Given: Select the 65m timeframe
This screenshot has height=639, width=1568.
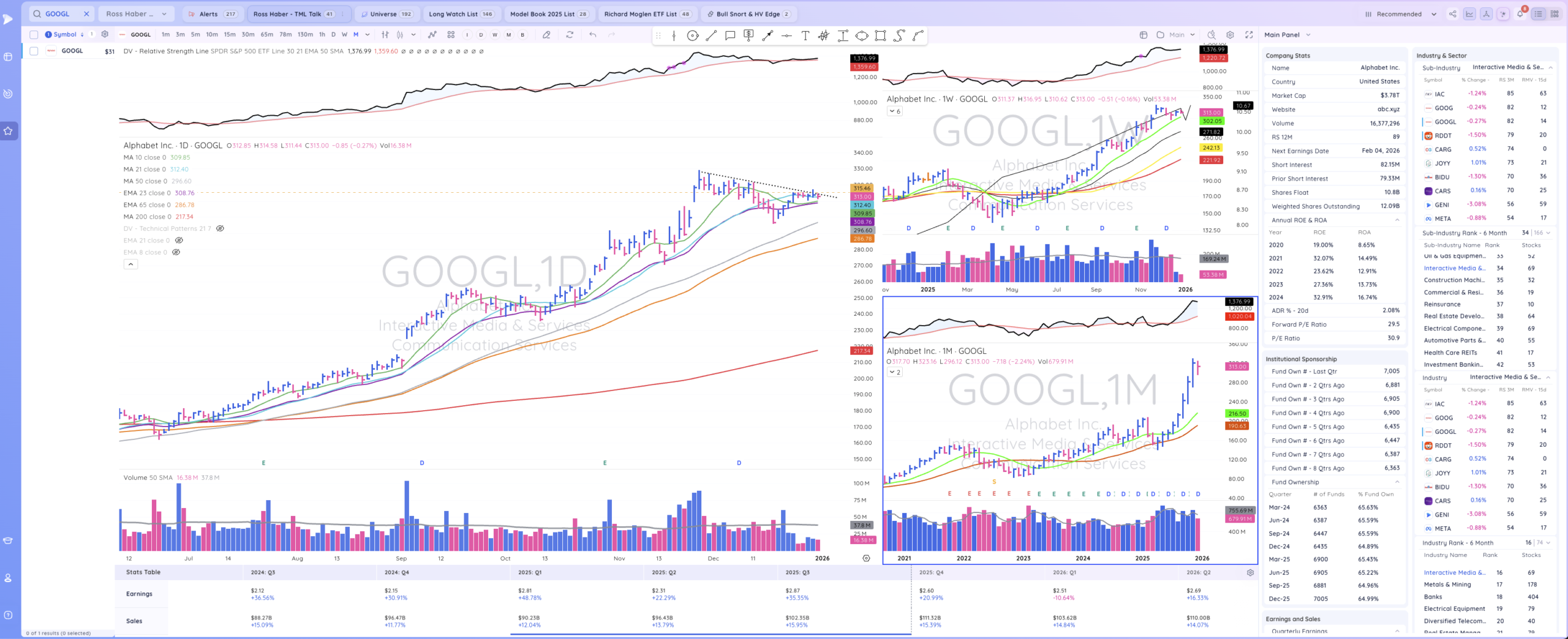Looking at the screenshot, I should click(267, 35).
